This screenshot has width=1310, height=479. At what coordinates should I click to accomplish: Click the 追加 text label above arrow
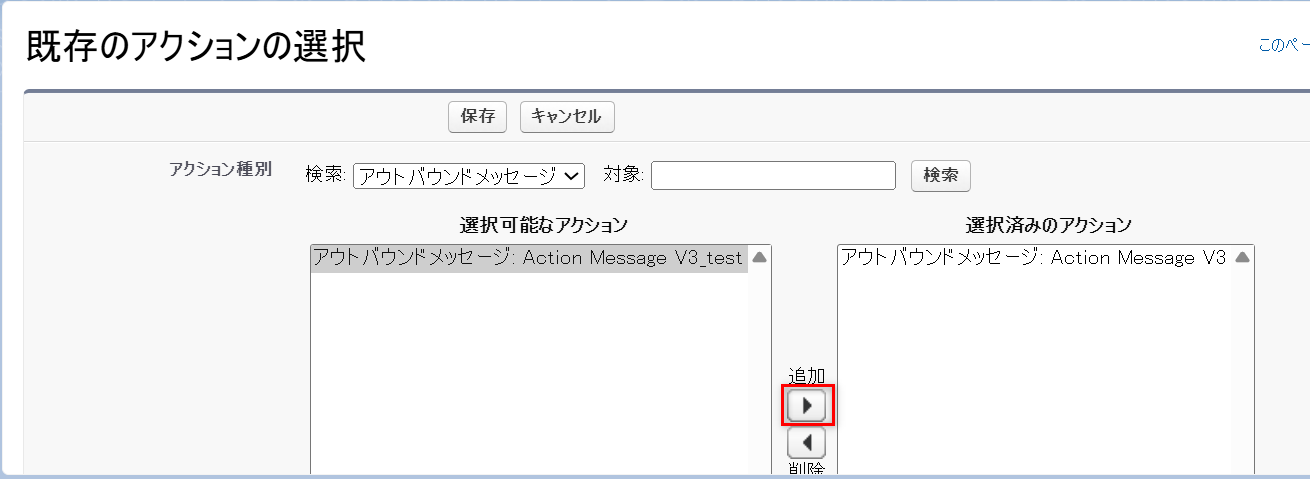coord(807,375)
